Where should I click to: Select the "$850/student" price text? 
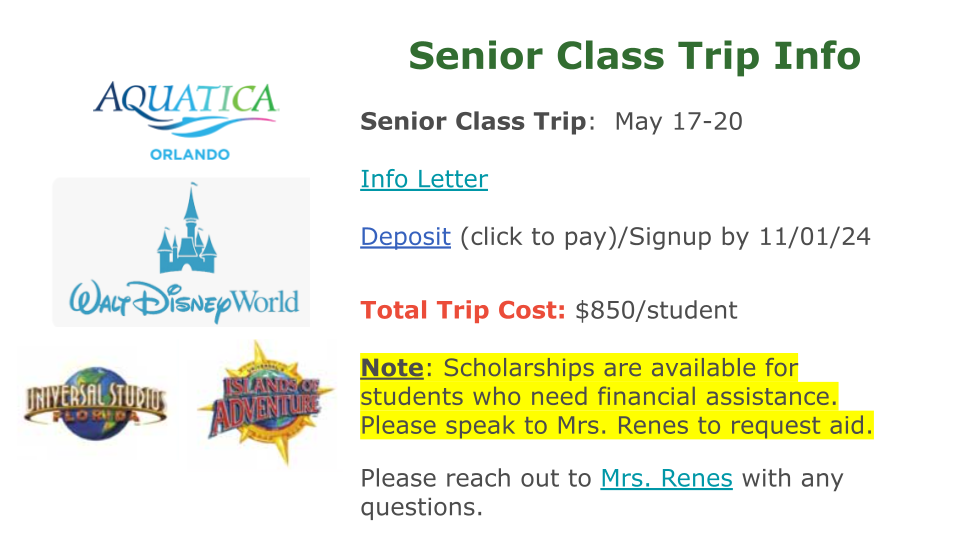point(656,310)
